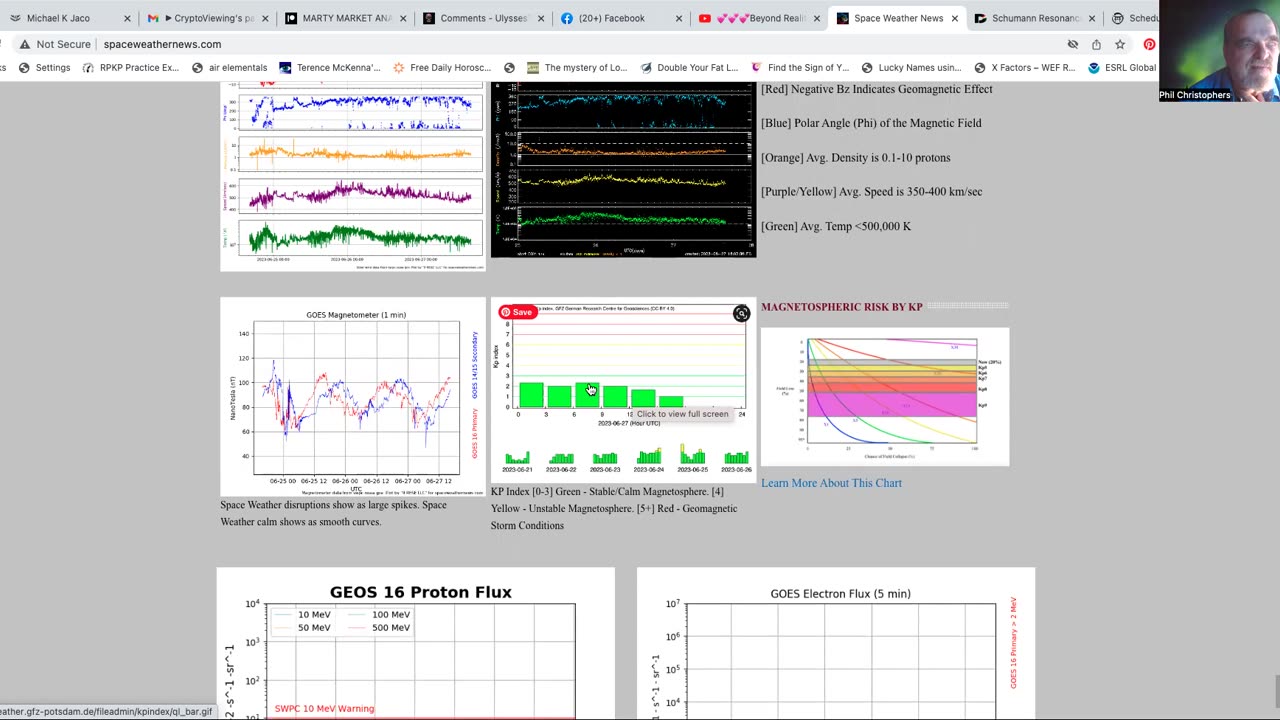1280x720 pixels.
Task: Open the Find the Sign of Y... bookmark
Action: (799, 67)
